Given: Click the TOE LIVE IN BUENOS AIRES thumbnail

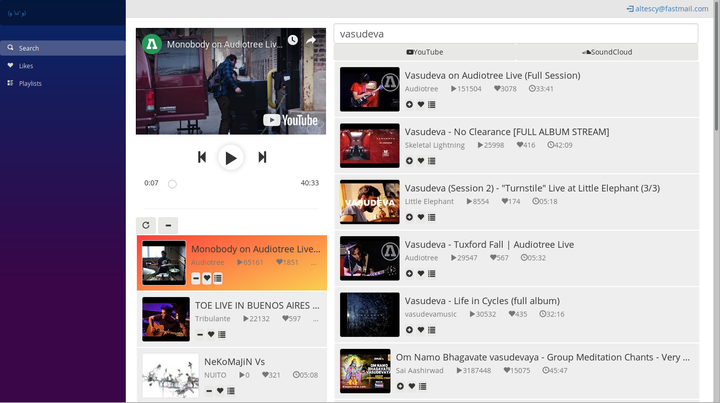Looking at the screenshot, I should (x=166, y=319).
